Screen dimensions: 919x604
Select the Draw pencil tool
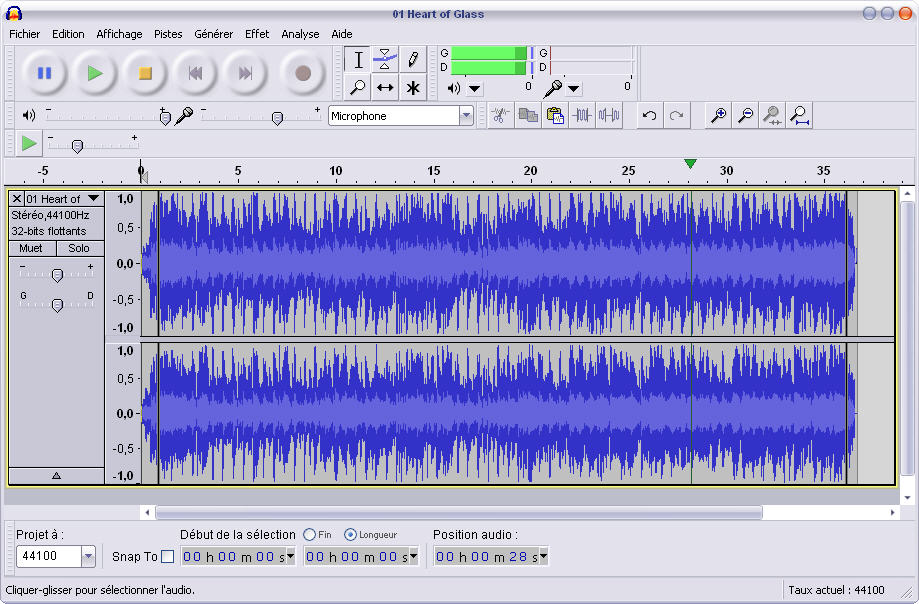coord(413,60)
